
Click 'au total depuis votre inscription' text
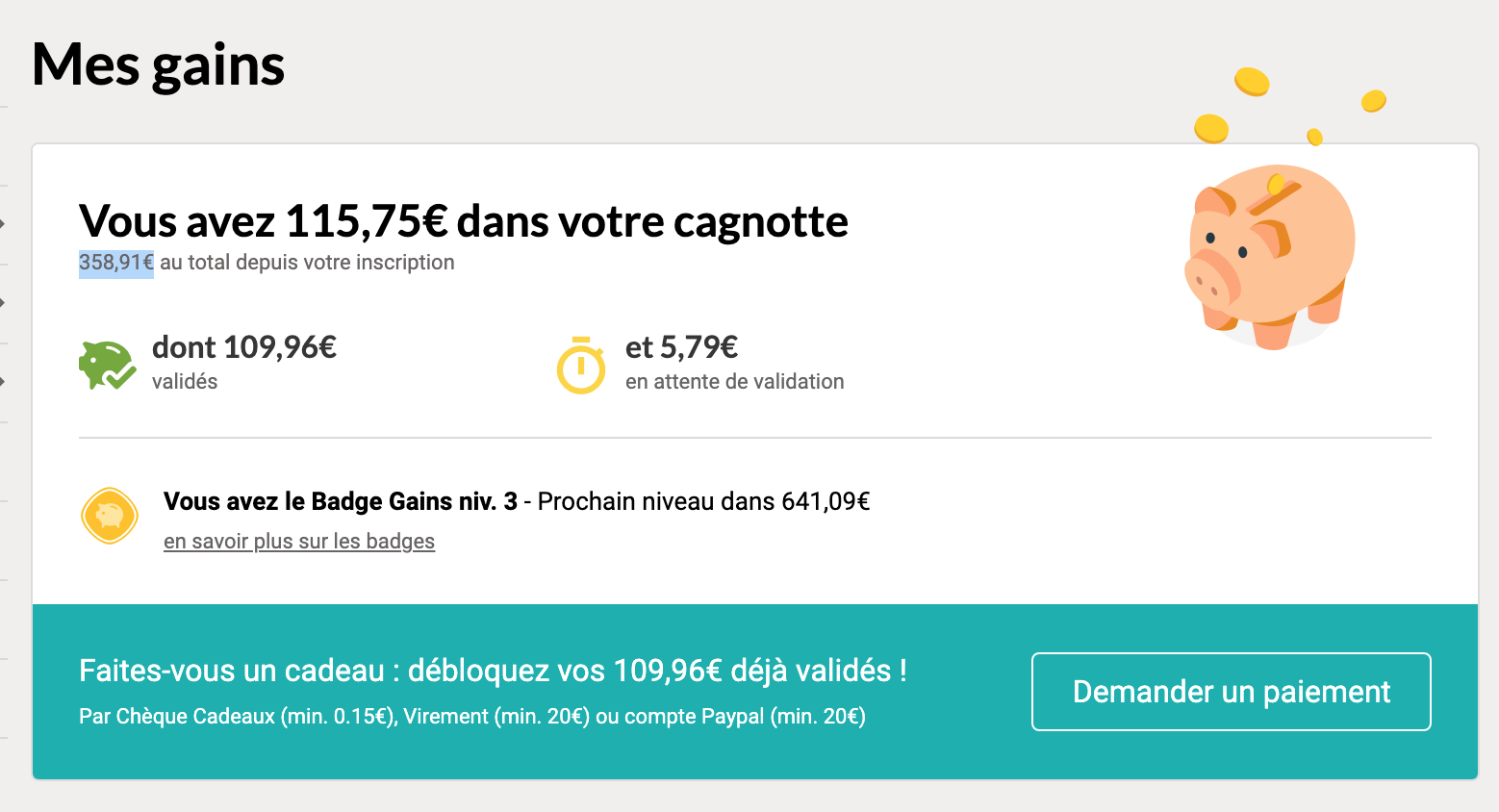tap(307, 263)
